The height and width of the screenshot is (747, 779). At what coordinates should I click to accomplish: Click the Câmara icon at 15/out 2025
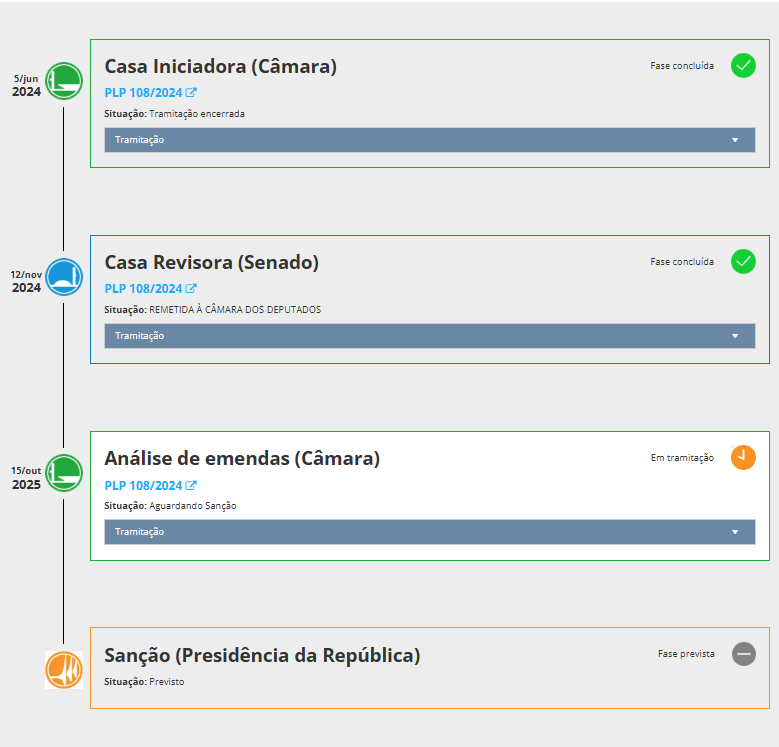coord(65,472)
